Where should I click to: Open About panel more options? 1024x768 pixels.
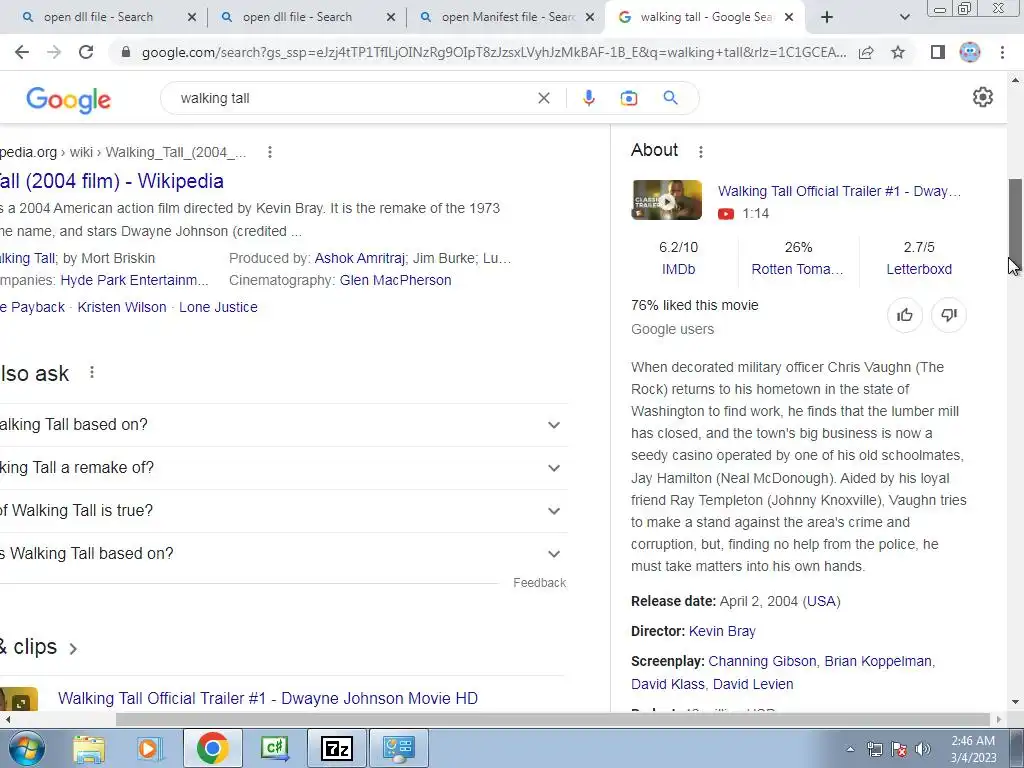click(x=701, y=152)
